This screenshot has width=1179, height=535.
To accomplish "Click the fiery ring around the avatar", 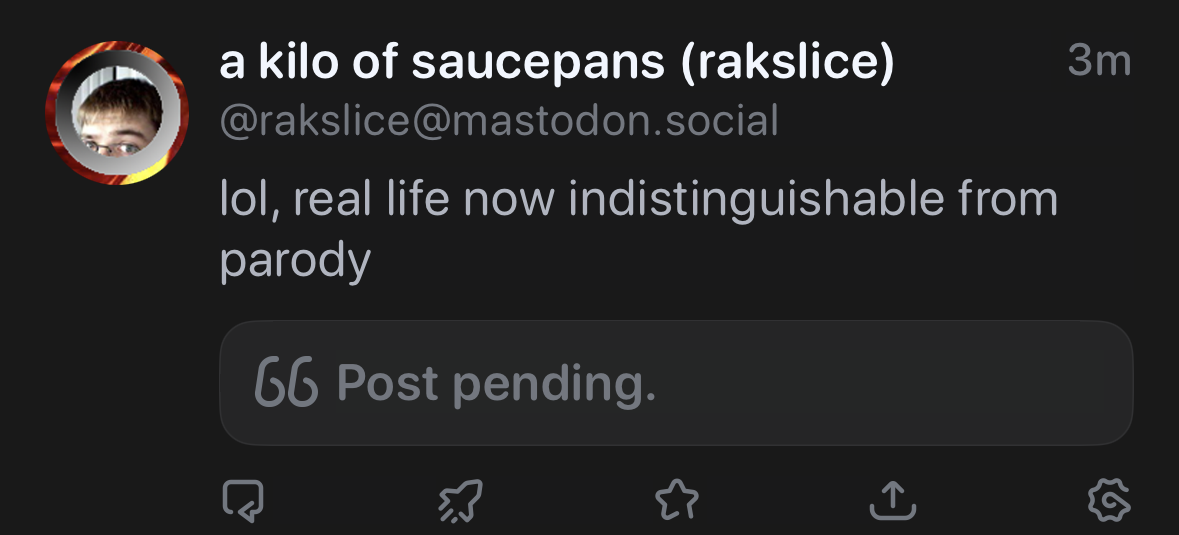I will (x=59, y=95).
